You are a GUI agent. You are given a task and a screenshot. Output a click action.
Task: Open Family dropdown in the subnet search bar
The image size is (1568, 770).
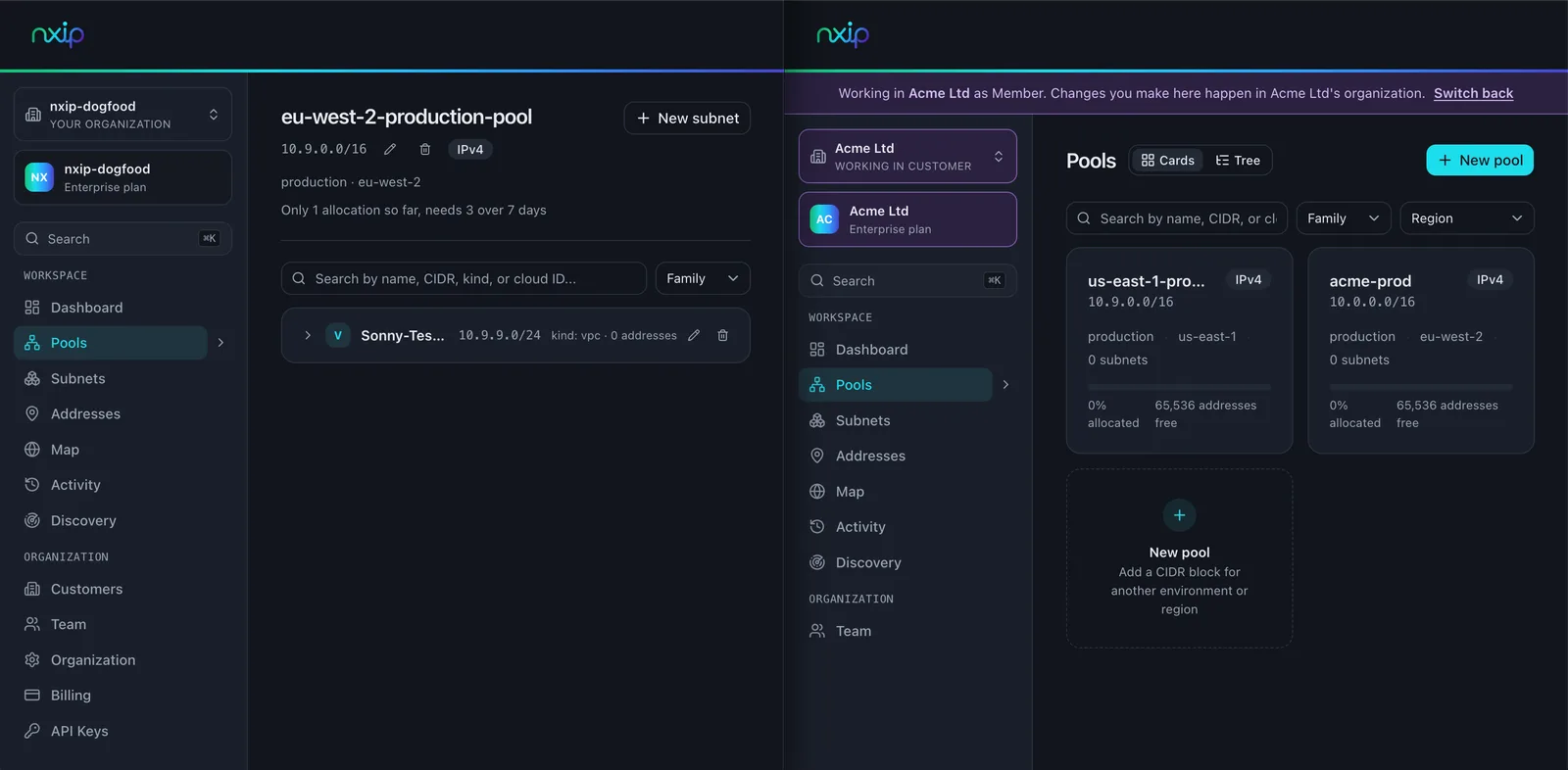[x=703, y=278]
